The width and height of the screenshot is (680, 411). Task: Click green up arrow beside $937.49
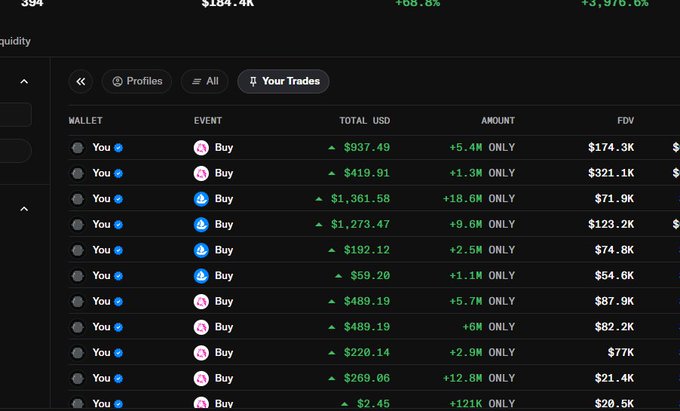coord(332,148)
